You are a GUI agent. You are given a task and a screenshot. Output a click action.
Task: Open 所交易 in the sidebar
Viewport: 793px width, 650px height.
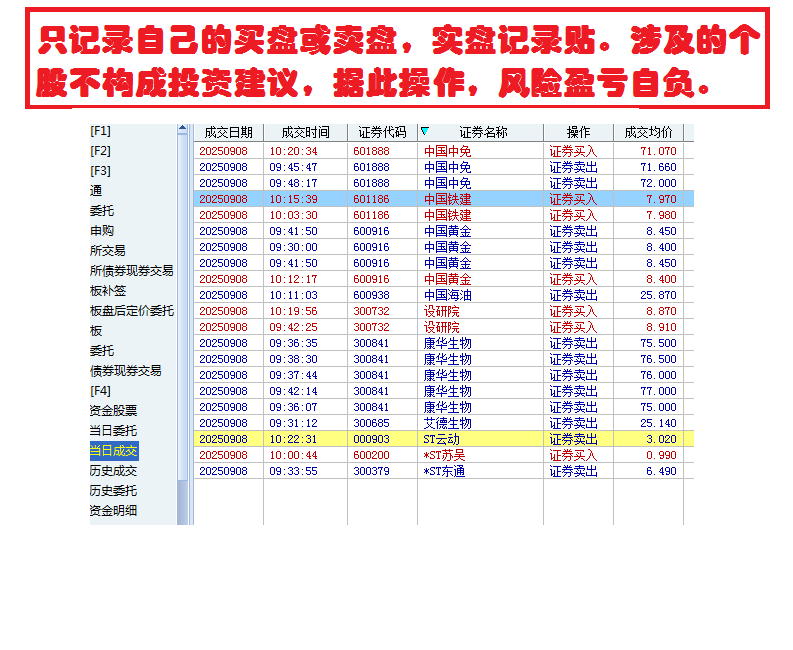coord(107,250)
